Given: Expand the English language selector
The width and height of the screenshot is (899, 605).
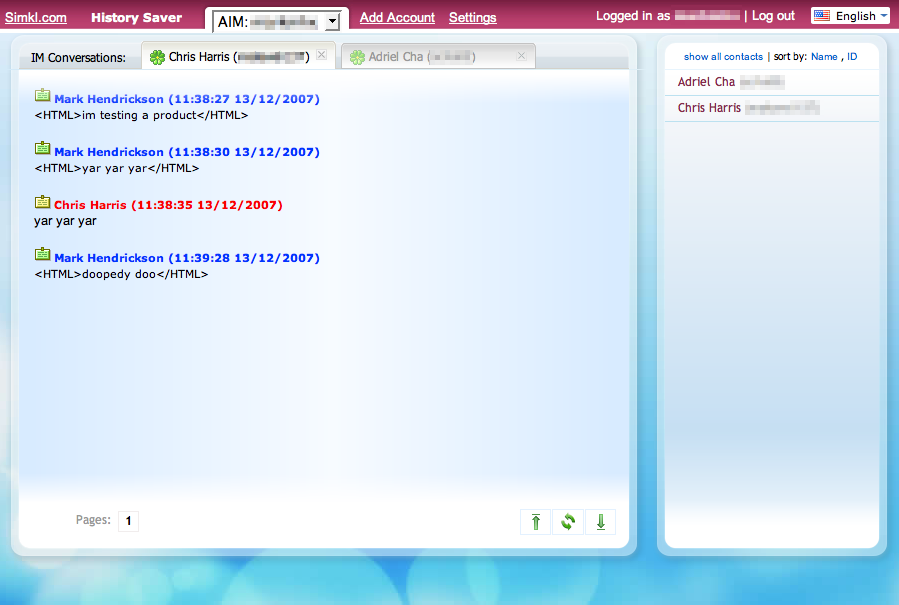Looking at the screenshot, I should [850, 16].
